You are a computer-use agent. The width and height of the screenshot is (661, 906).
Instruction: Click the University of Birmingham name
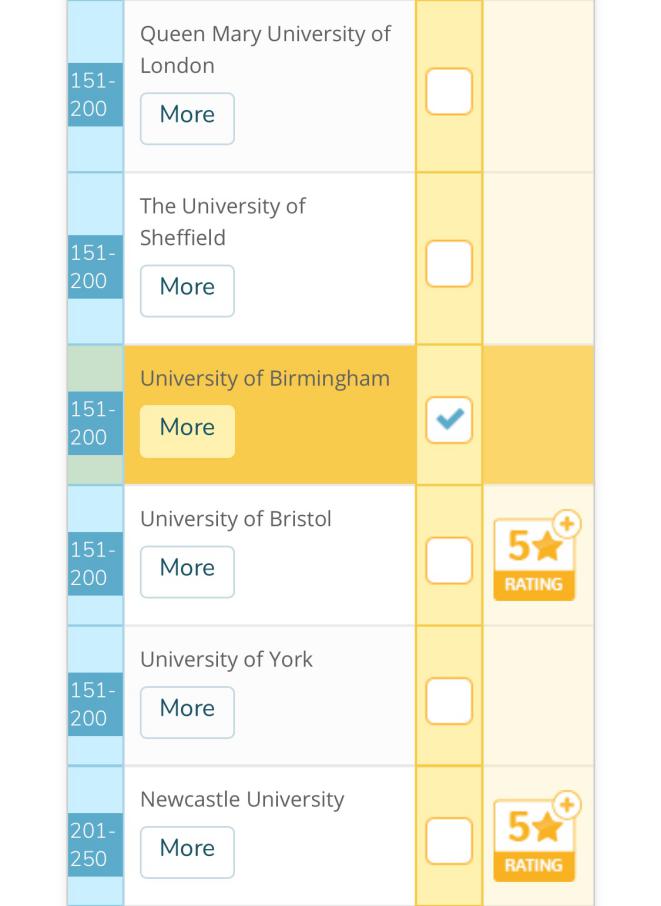coord(264,379)
